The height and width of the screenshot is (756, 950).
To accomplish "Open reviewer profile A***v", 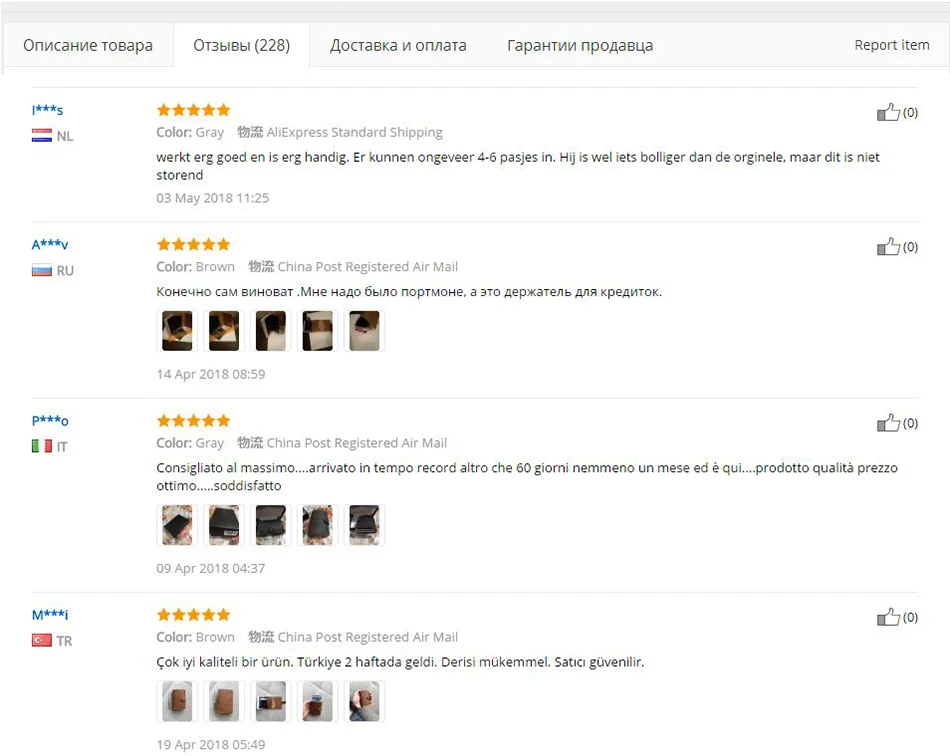I will [x=50, y=244].
